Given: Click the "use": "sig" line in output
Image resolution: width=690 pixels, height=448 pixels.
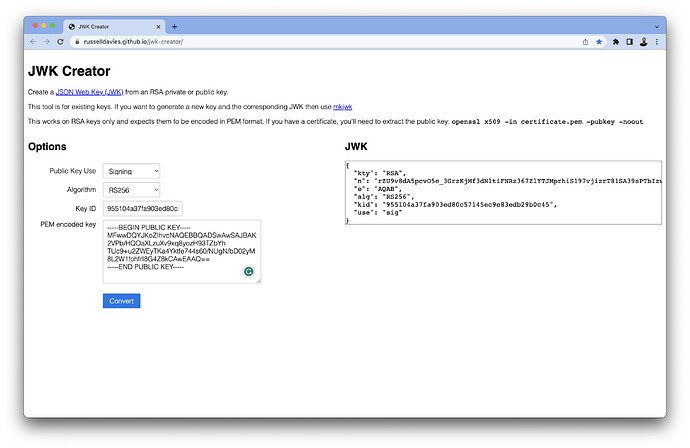Looking at the screenshot, I should (378, 213).
